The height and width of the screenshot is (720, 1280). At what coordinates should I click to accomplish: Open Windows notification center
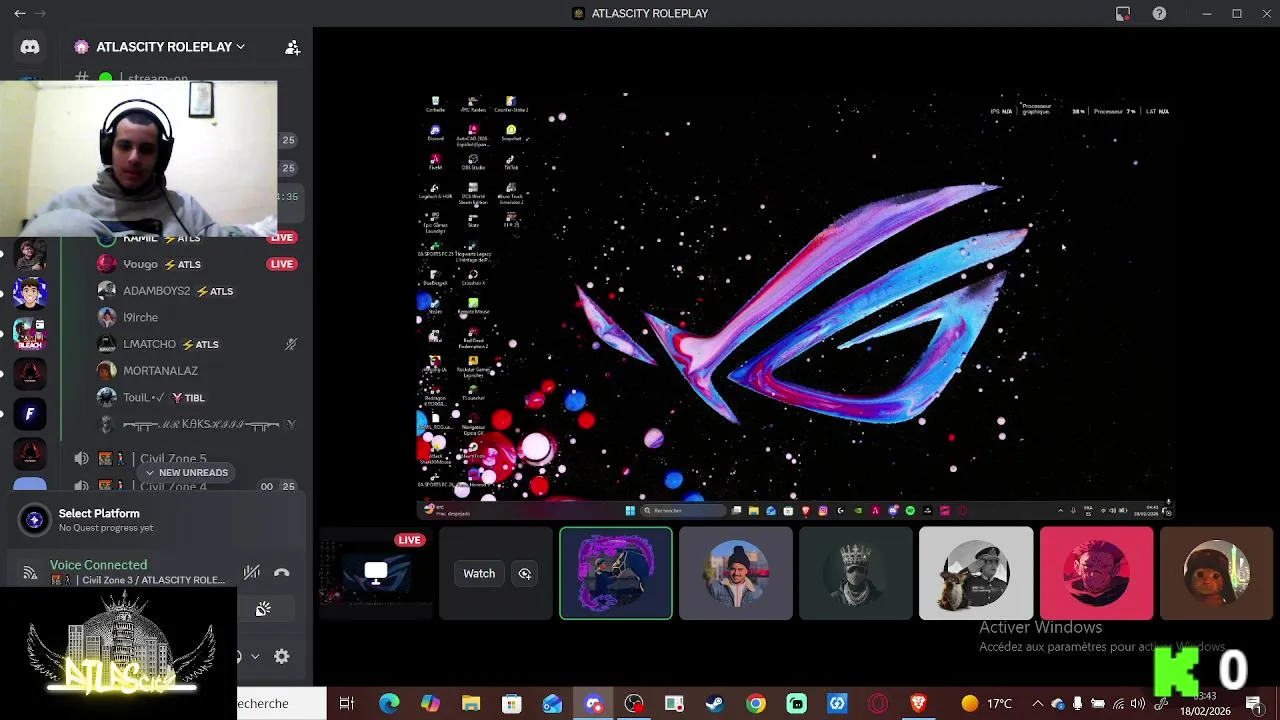click(1253, 703)
